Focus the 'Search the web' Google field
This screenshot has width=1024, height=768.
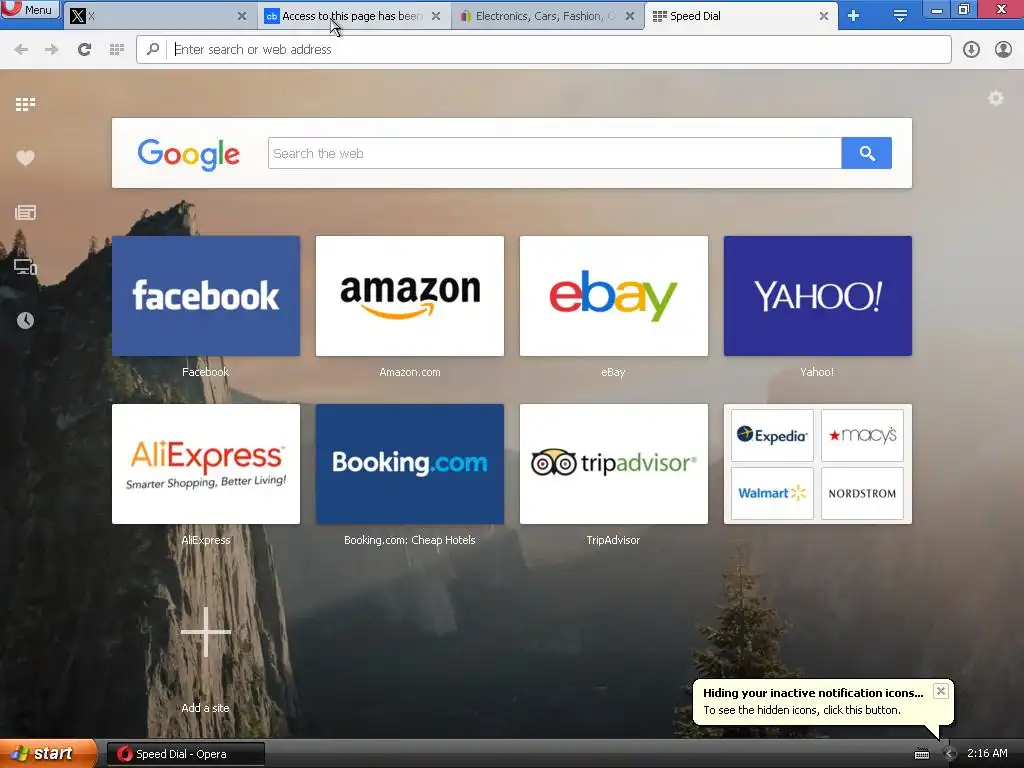[x=554, y=153]
